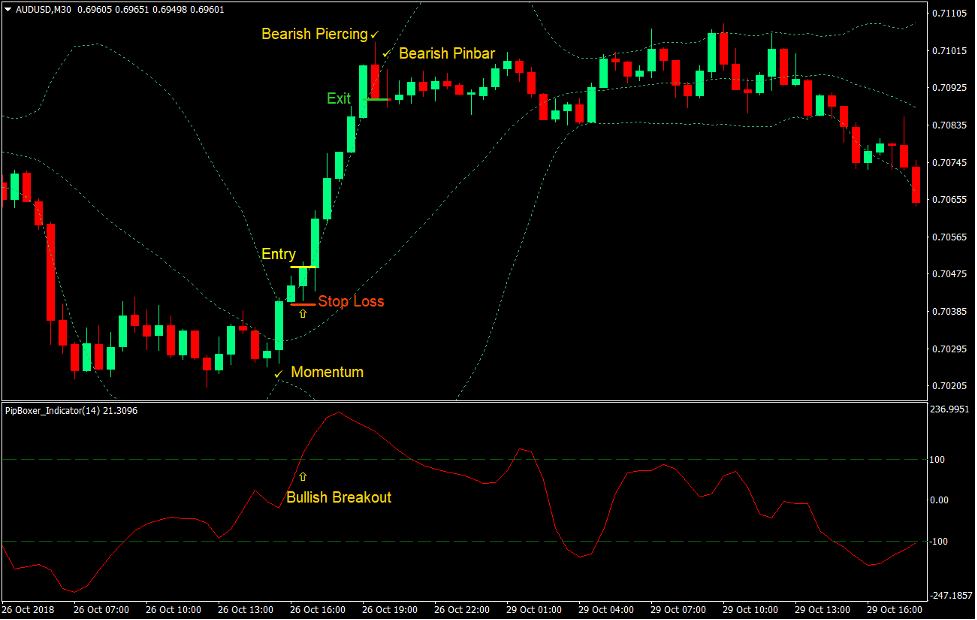Click the checkmark beside Bearish Piercing
977x620 pixels.
(375, 33)
